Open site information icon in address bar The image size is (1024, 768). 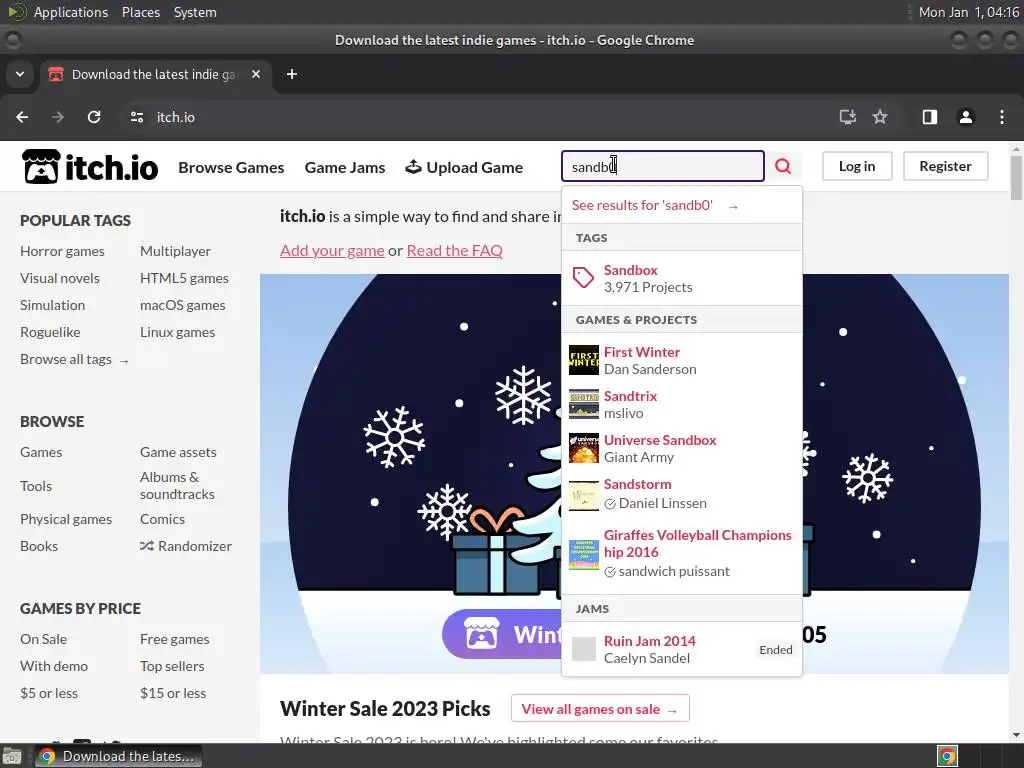(x=136, y=117)
